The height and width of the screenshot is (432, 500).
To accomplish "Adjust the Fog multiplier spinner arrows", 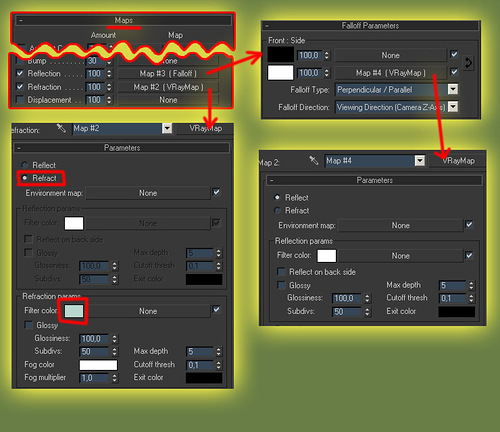I will (x=115, y=378).
